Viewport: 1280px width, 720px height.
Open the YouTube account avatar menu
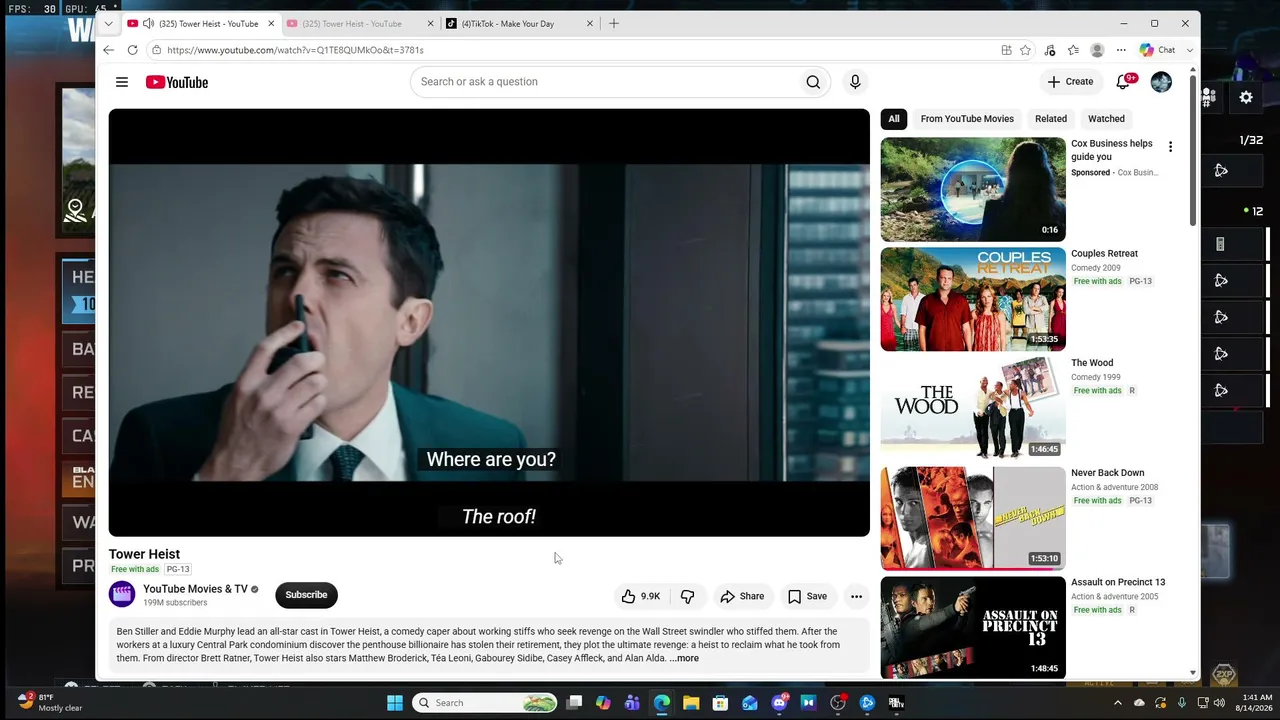[1161, 82]
